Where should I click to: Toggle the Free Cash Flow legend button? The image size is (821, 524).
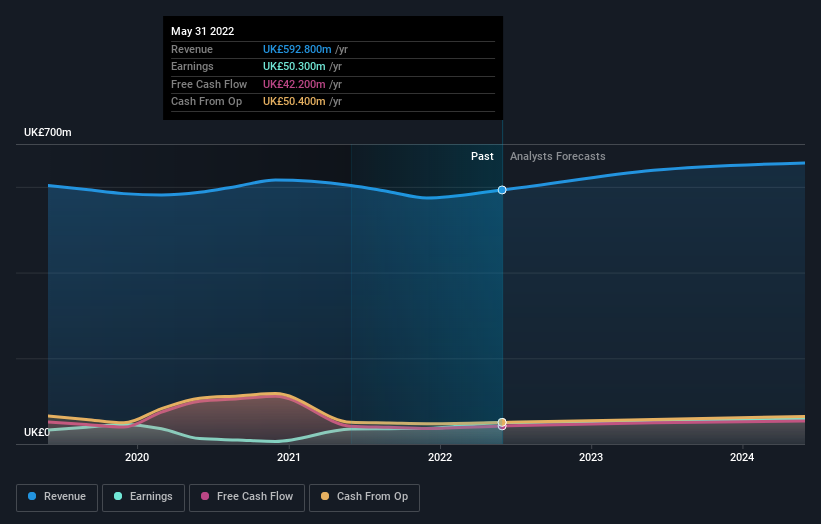(247, 497)
